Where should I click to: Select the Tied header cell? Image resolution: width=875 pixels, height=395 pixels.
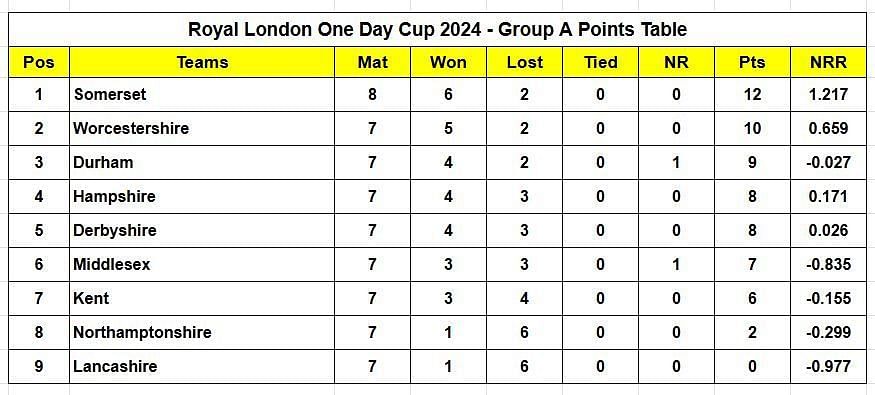pos(600,62)
